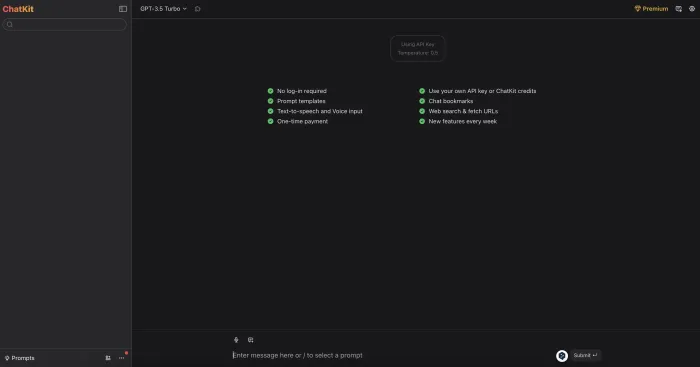
Task: Click the green checkmark beside 'Chat bookmarks'
Action: click(x=422, y=101)
